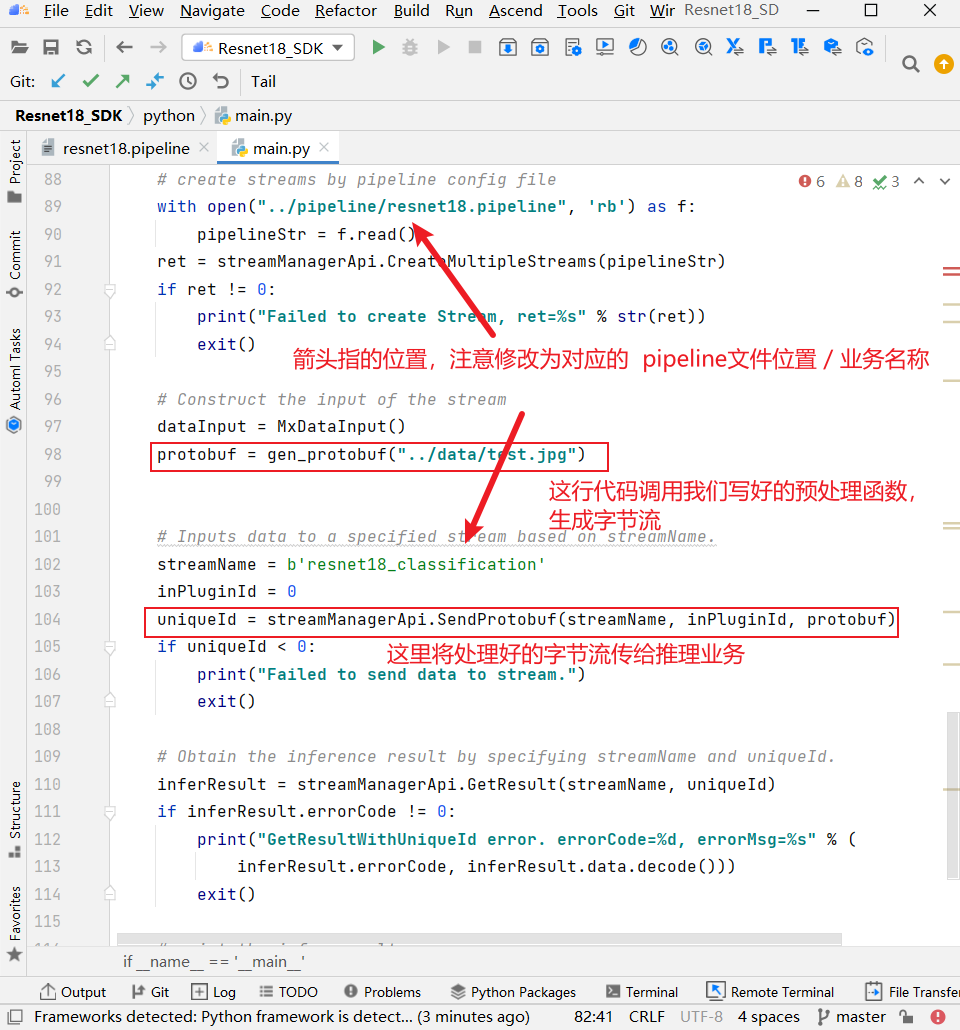Push commits with green up-right arrow
Image resolution: width=960 pixels, height=1030 pixels.
click(x=123, y=81)
